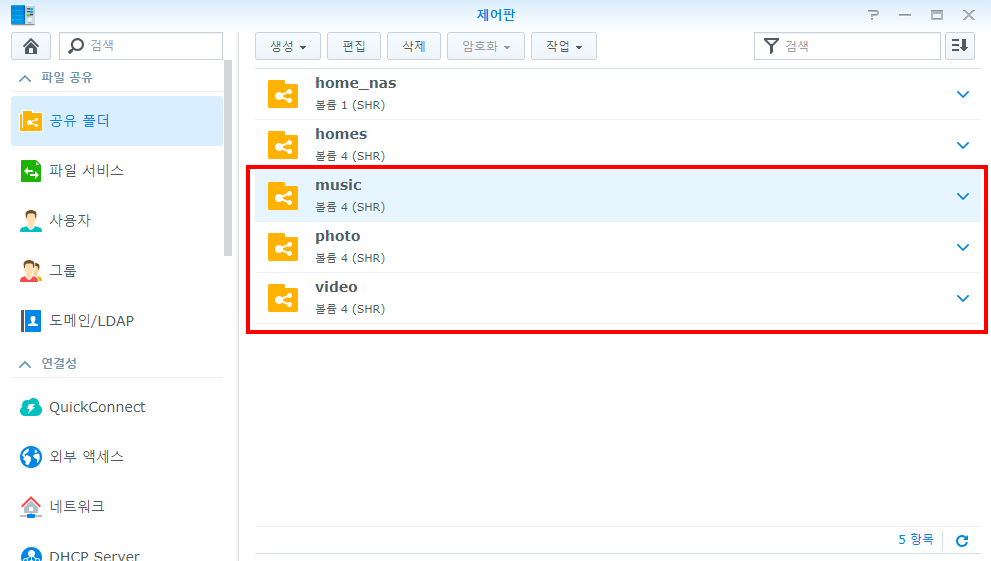
Task: Expand the homes folder details
Action: click(x=963, y=145)
